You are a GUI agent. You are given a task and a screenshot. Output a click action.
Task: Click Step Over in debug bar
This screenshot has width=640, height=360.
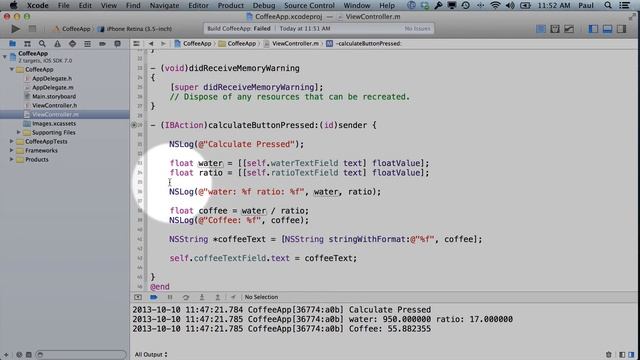[186, 297]
